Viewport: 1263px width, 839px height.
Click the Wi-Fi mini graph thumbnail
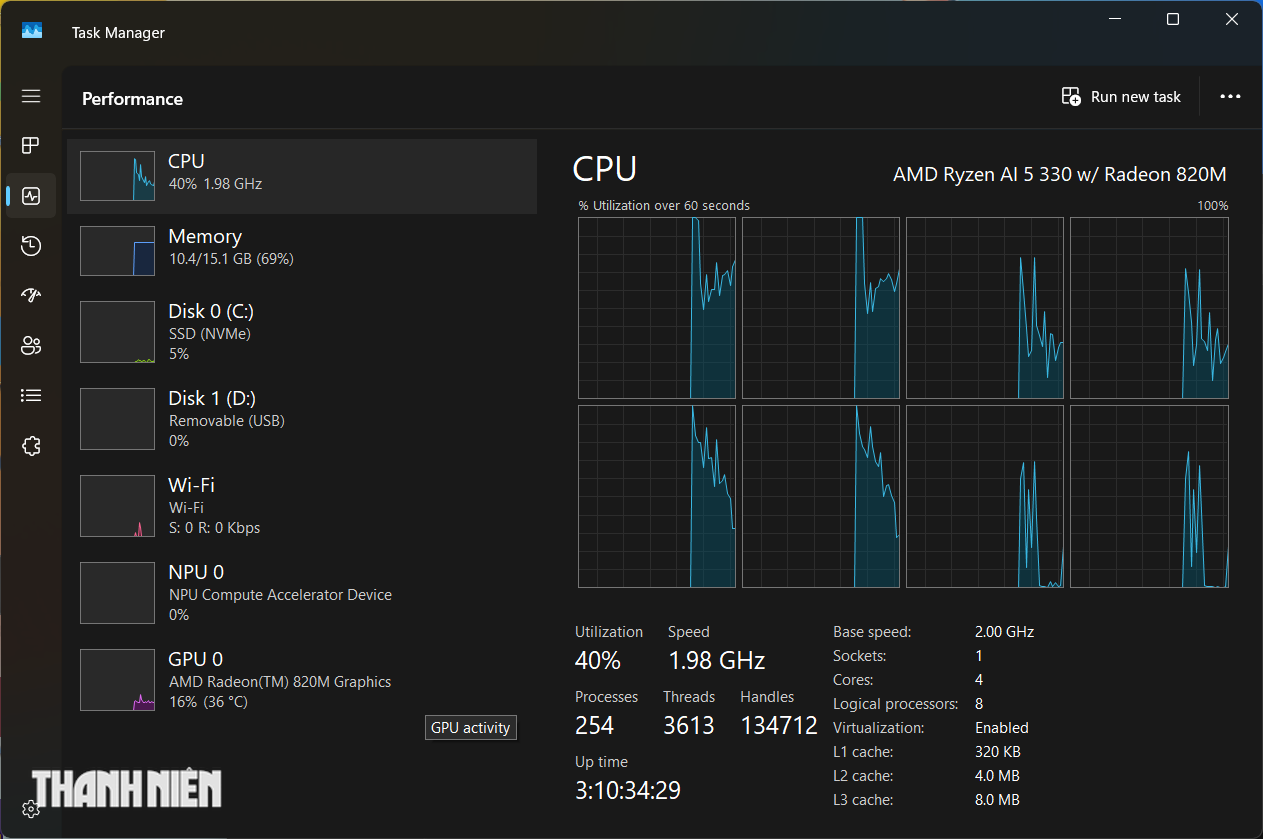coord(117,506)
